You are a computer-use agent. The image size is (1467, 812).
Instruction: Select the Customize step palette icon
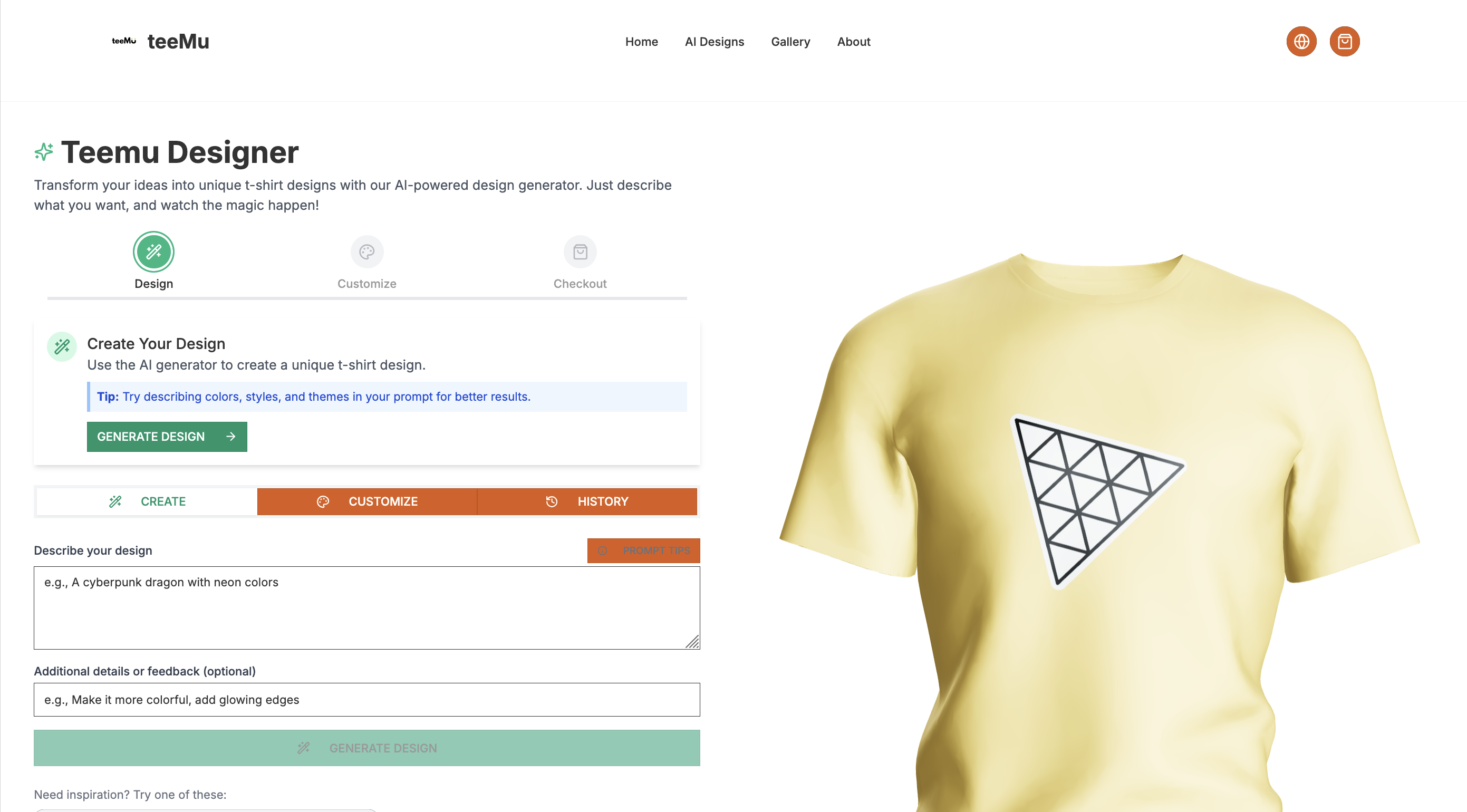367,252
